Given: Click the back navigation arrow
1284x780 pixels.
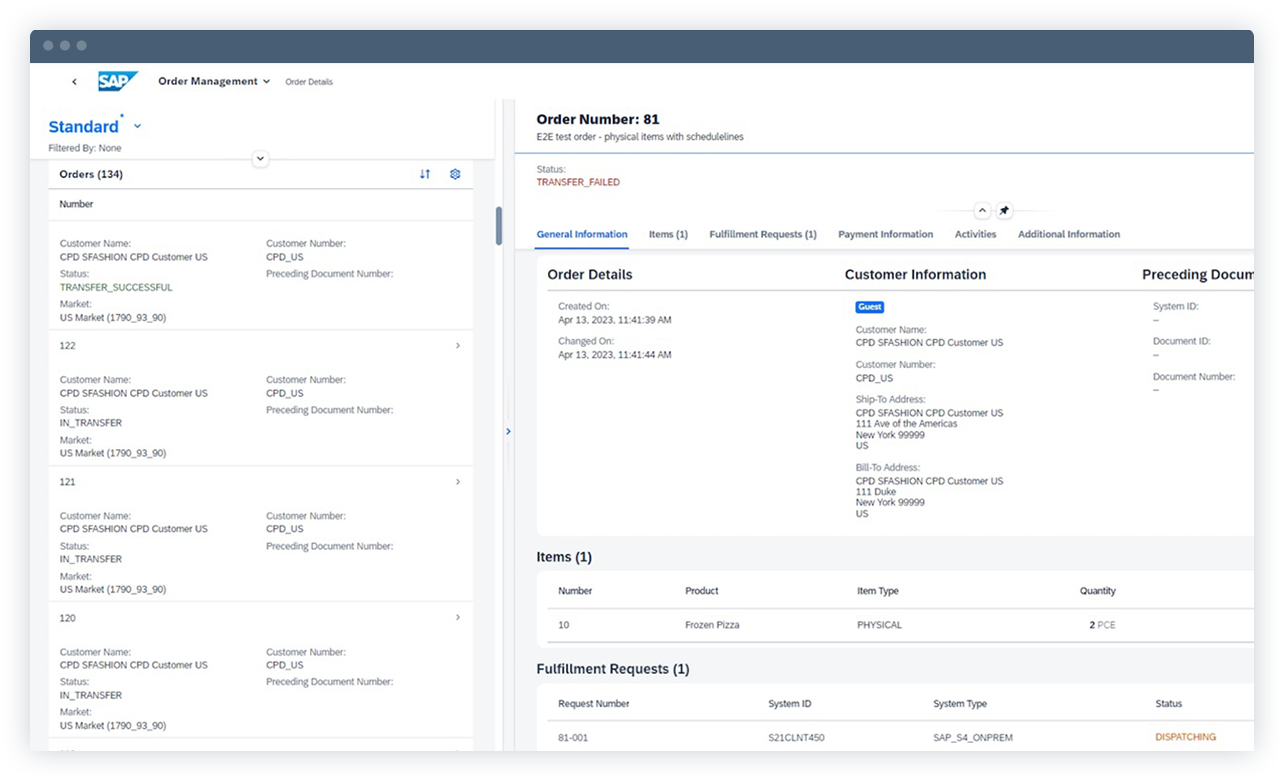Looking at the screenshot, I should (75, 81).
